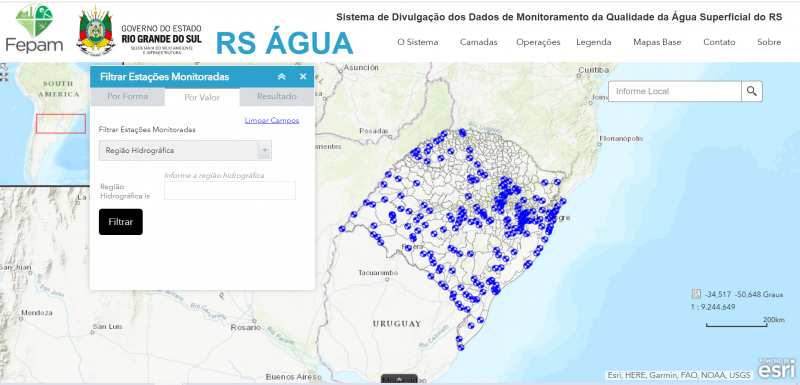Click the Informe Local search field
This screenshot has width=800, height=385.
click(x=674, y=91)
